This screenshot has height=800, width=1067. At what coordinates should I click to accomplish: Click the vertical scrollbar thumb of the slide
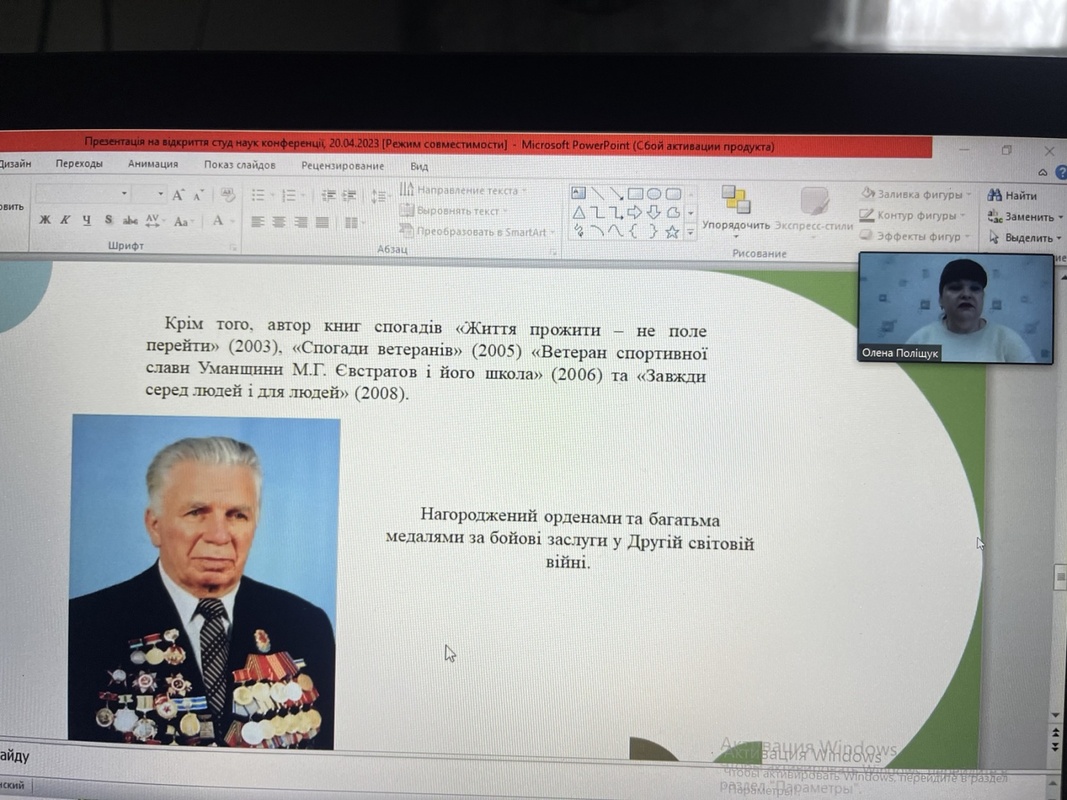1060,577
